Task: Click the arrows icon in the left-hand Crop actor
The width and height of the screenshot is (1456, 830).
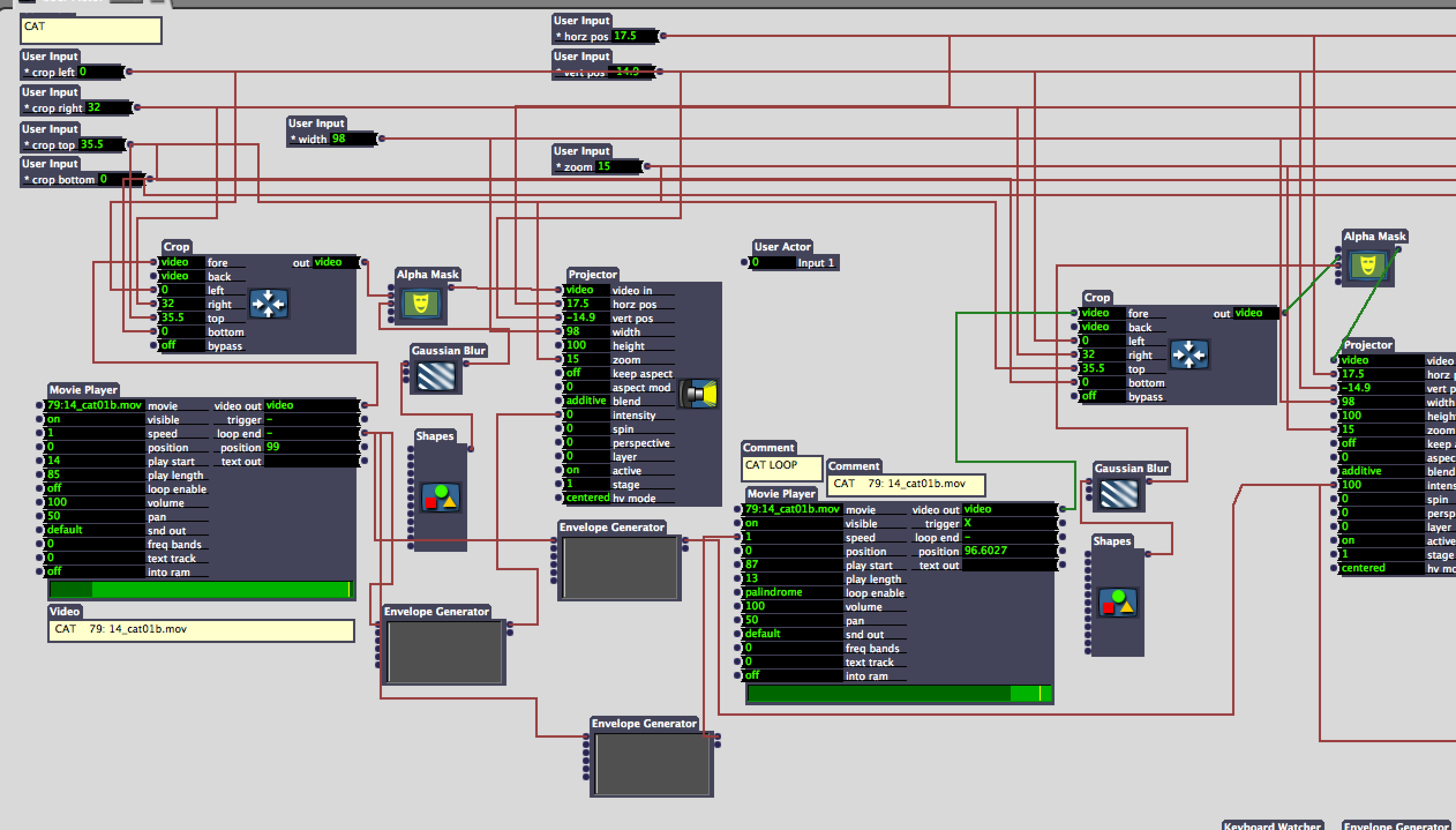Action: 268,304
